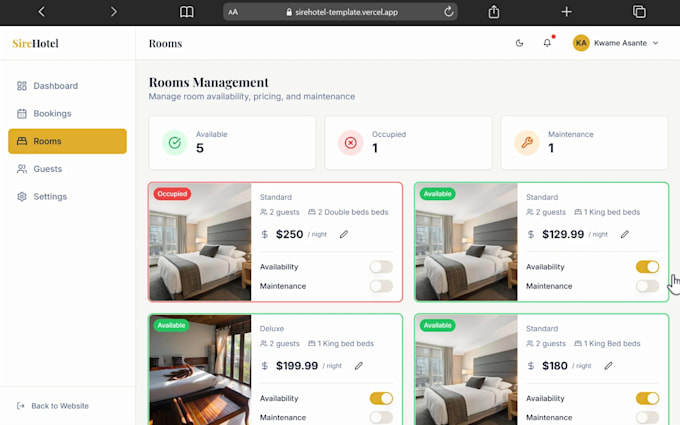Open the $250 Standard room photo

pos(200,242)
